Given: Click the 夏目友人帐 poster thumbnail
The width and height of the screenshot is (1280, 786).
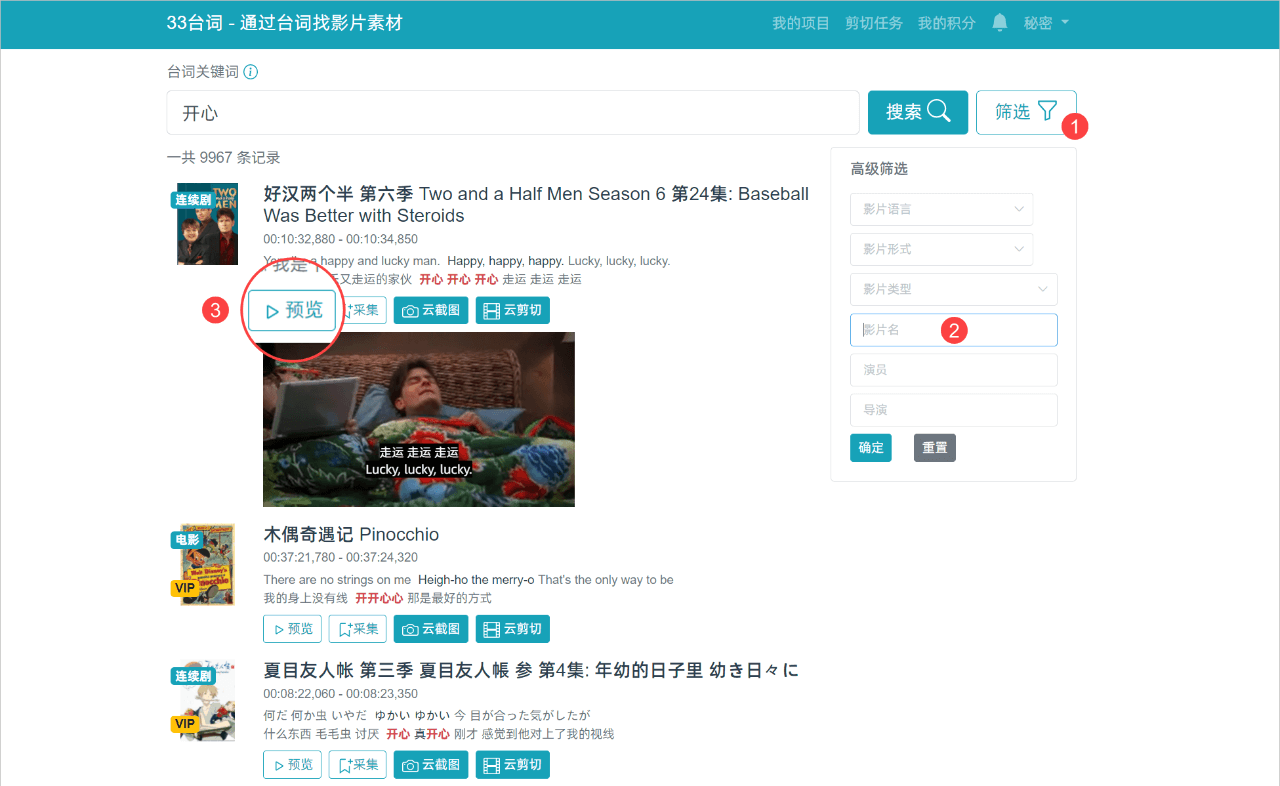Looking at the screenshot, I should point(207,700).
